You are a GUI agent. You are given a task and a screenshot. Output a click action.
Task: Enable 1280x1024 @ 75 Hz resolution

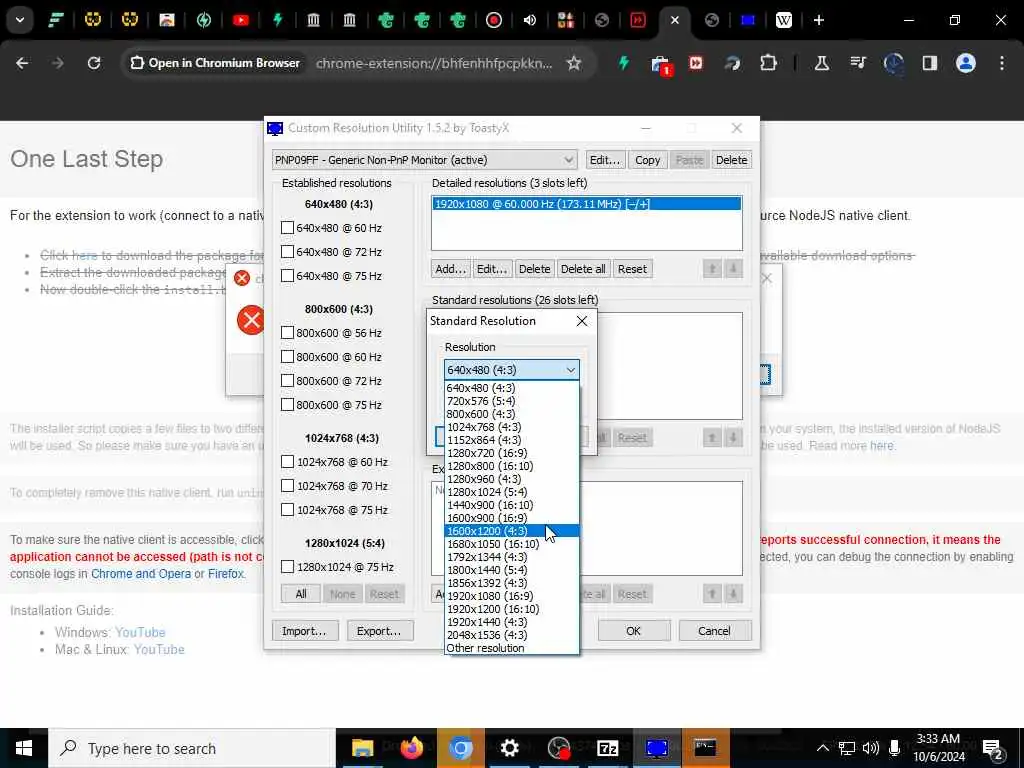(287, 567)
